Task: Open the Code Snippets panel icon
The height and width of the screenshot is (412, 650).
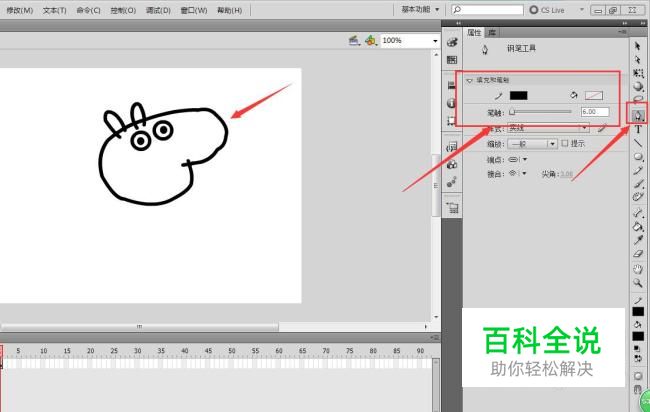Action: pos(452,147)
